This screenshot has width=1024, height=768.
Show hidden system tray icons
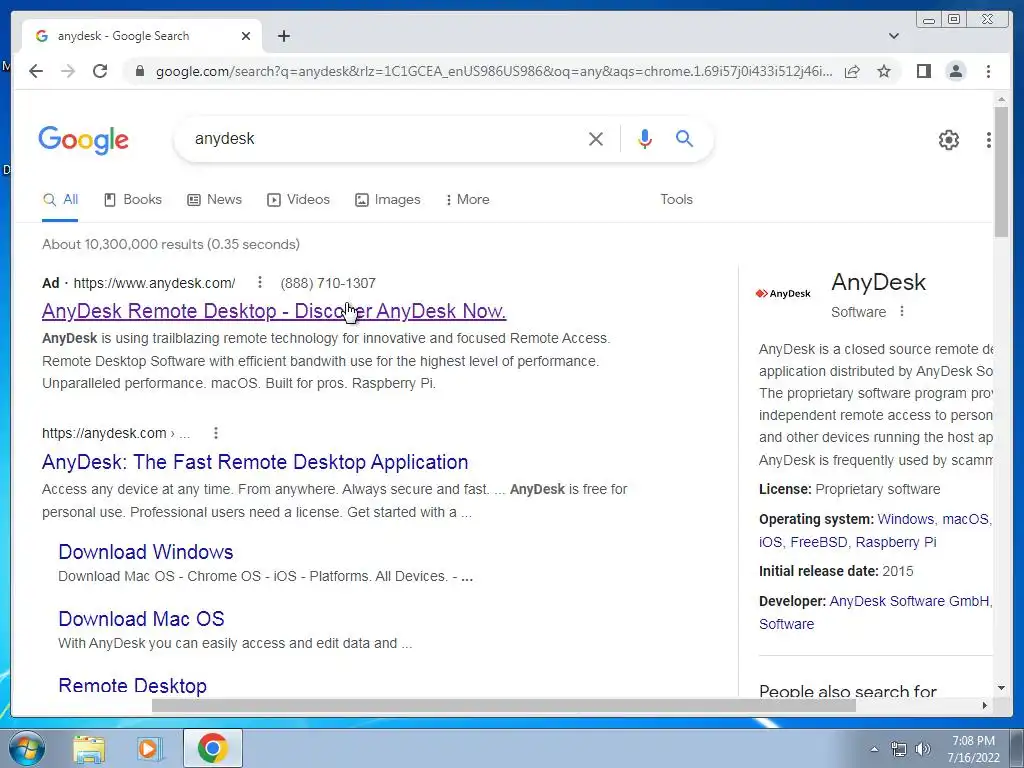click(x=874, y=749)
